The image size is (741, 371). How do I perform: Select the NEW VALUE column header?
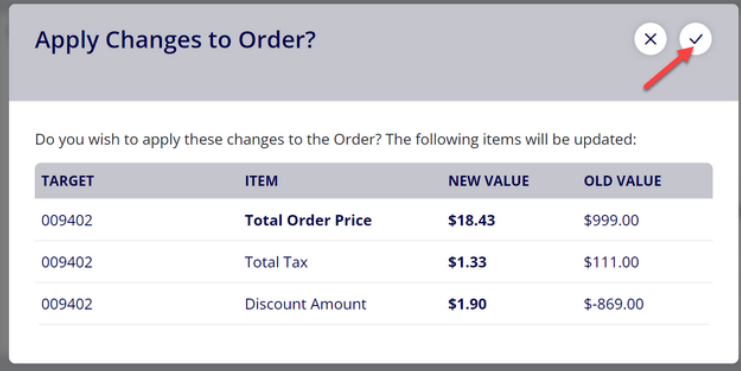pos(489,181)
